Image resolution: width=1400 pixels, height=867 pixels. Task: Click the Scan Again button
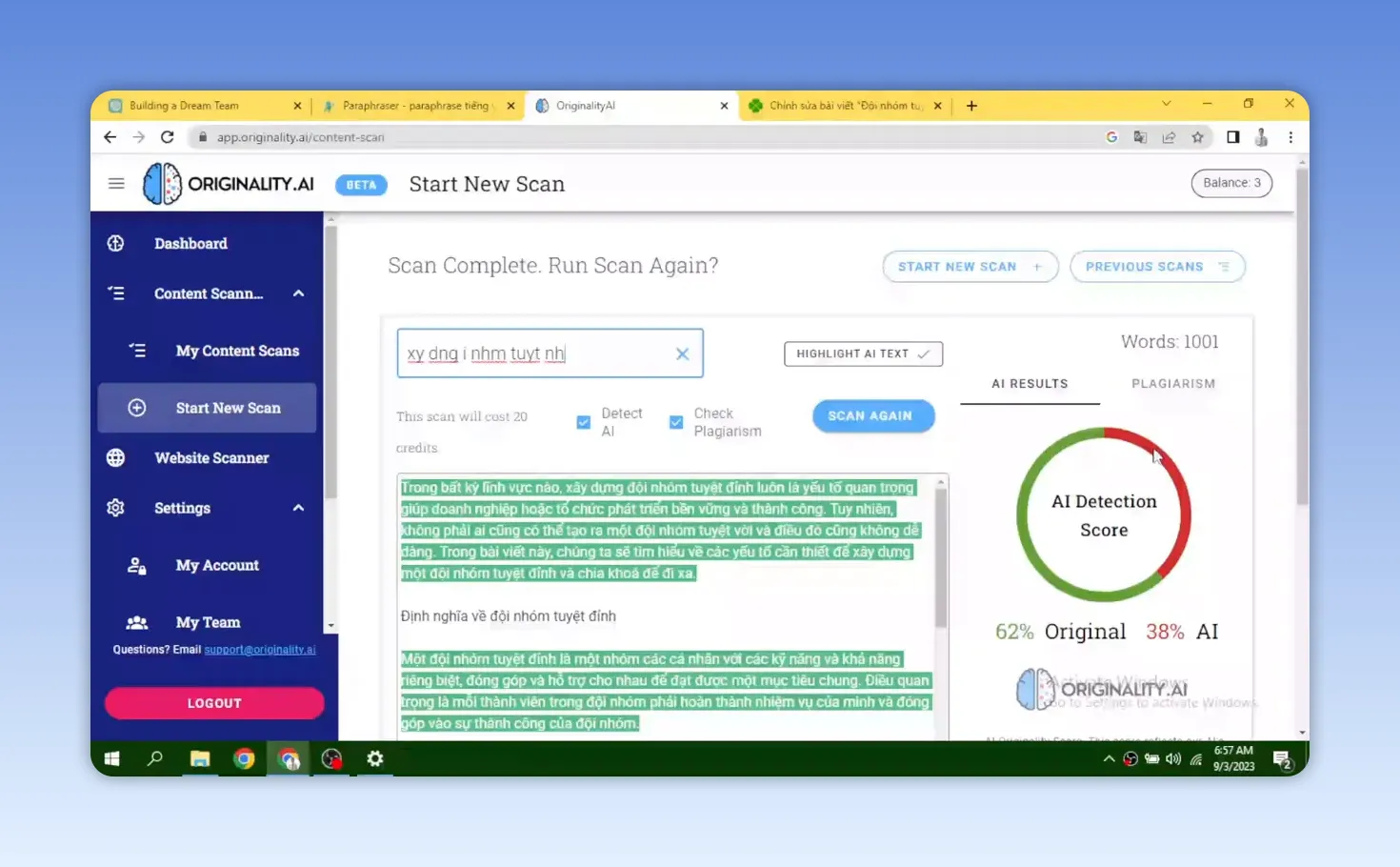tap(873, 416)
